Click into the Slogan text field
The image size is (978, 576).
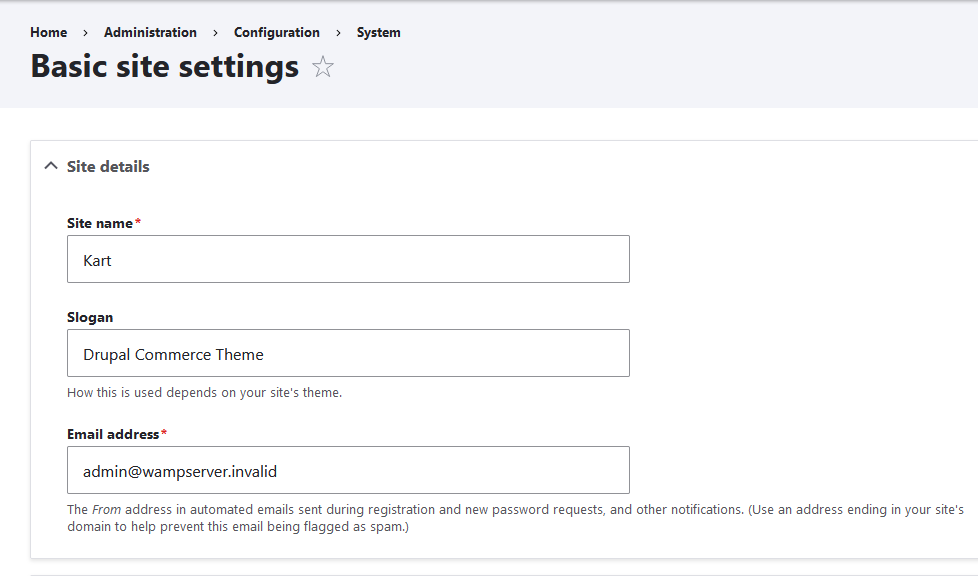348,353
